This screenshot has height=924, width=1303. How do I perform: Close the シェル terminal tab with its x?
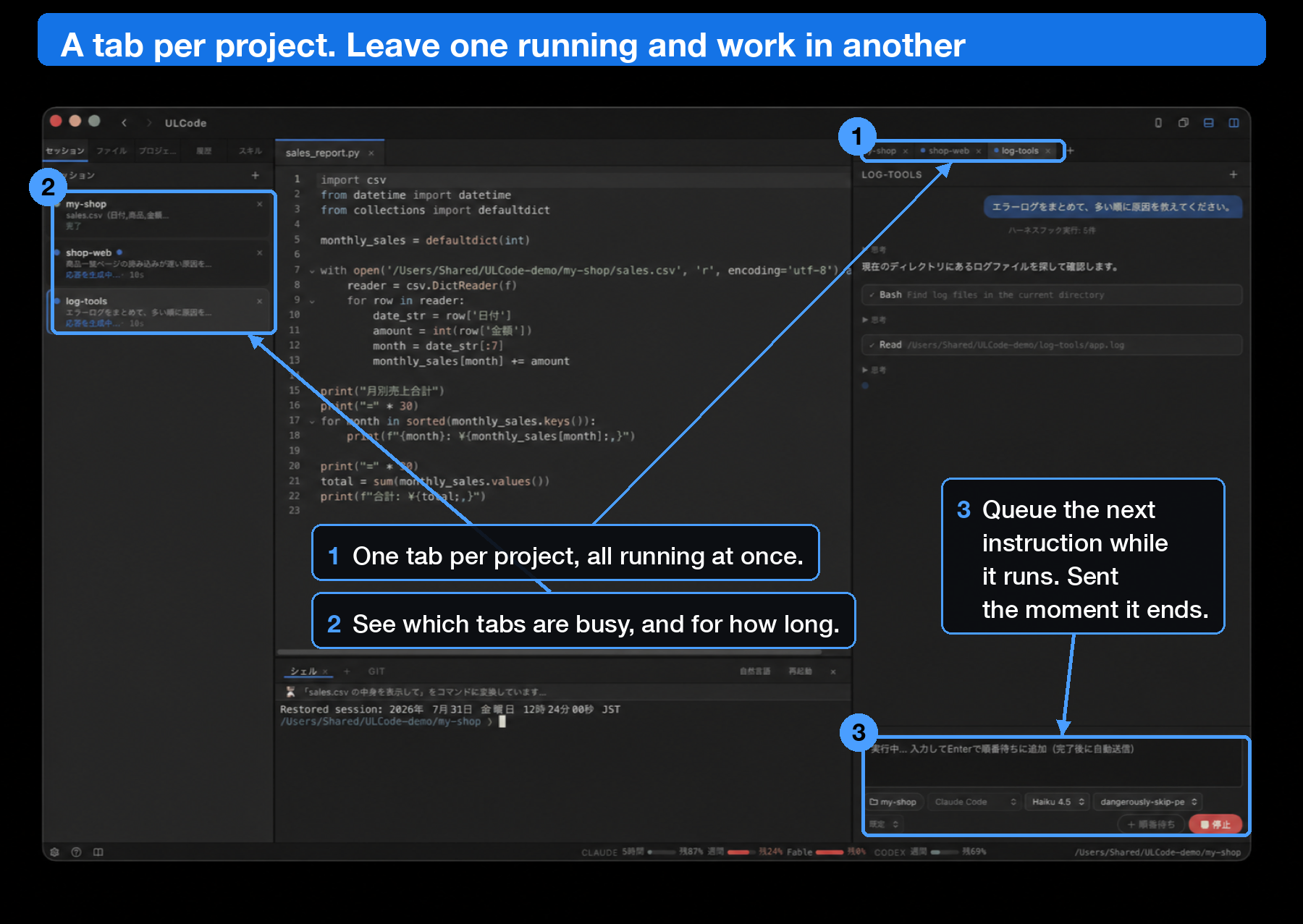(x=326, y=671)
